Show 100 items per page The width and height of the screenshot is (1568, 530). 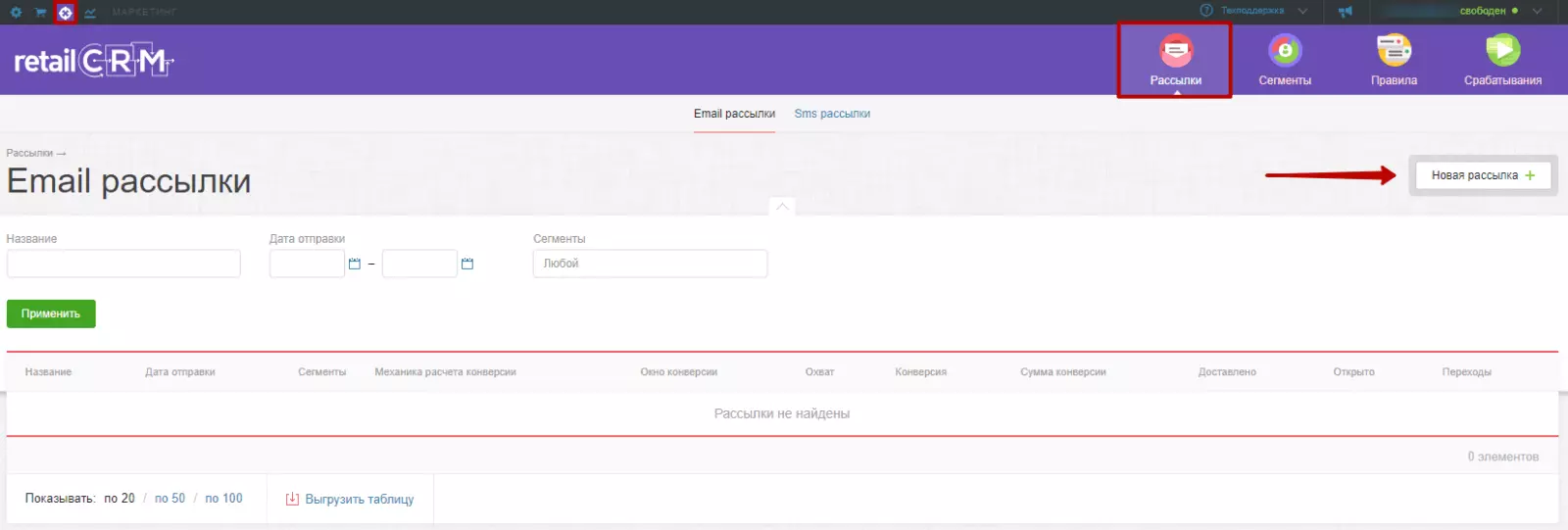pyautogui.click(x=223, y=499)
